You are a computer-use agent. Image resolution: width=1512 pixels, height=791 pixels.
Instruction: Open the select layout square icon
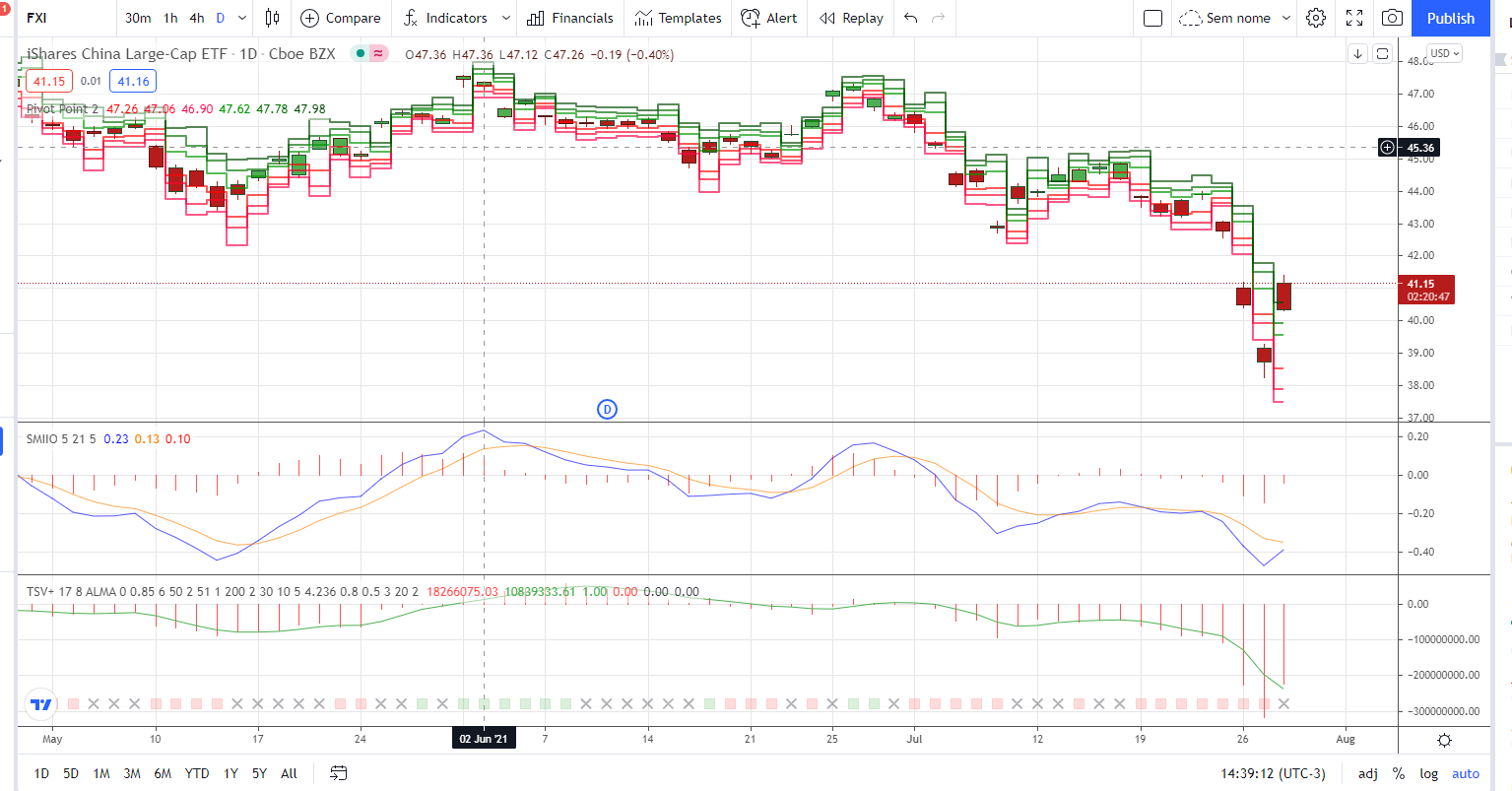[1153, 18]
